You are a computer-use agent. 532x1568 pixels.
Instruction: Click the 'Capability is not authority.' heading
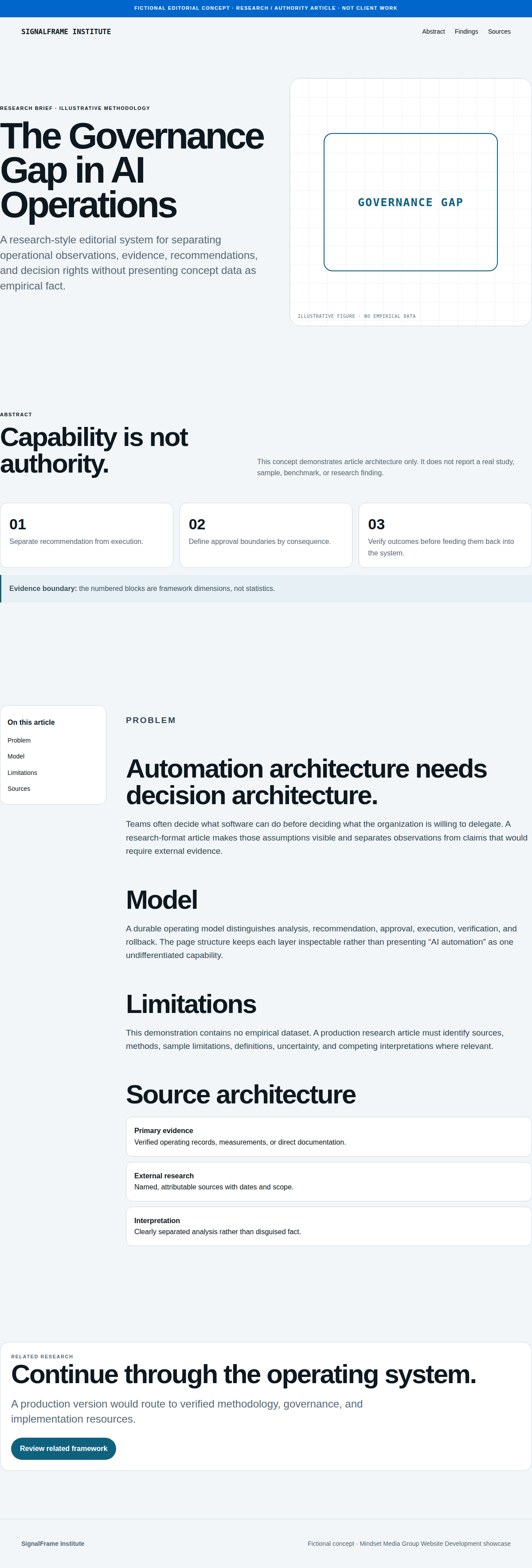[x=94, y=450]
